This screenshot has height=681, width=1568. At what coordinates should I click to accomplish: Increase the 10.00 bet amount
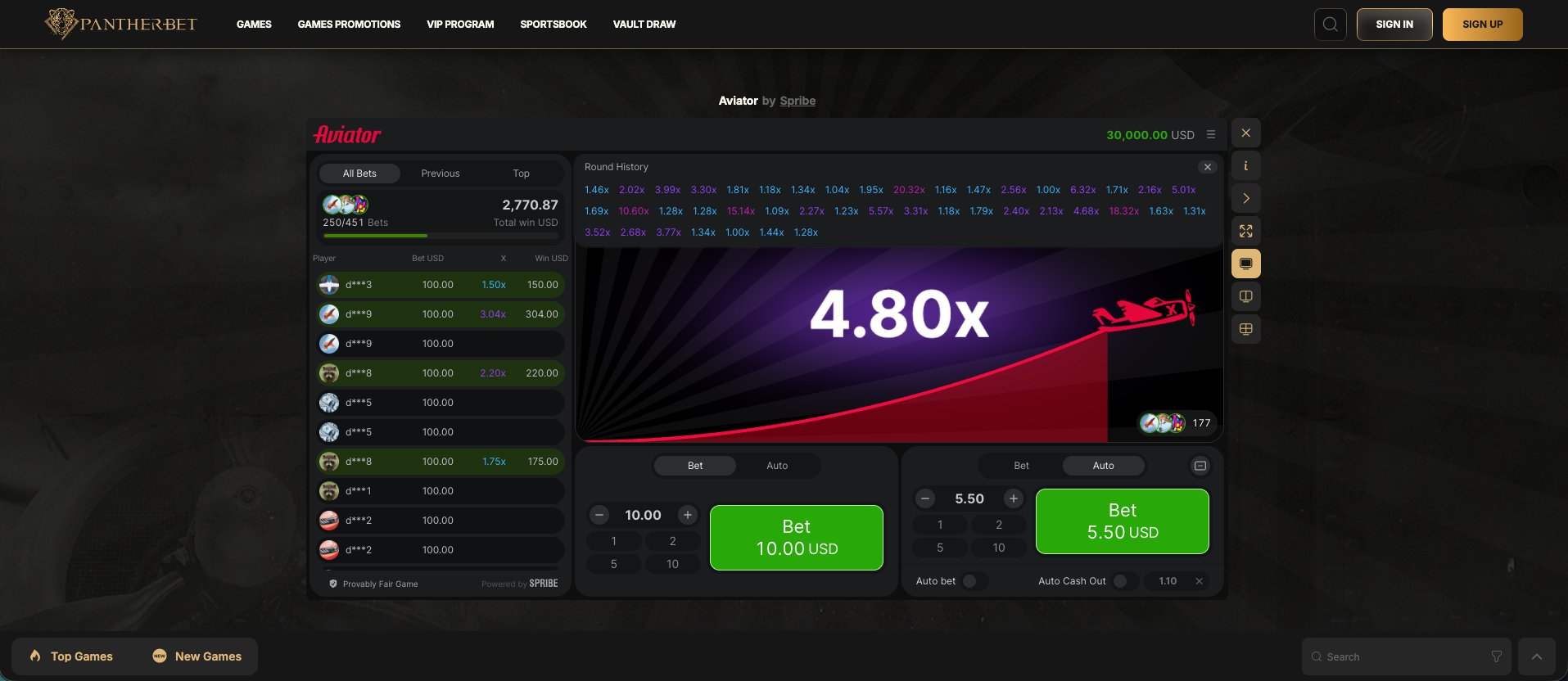(688, 515)
